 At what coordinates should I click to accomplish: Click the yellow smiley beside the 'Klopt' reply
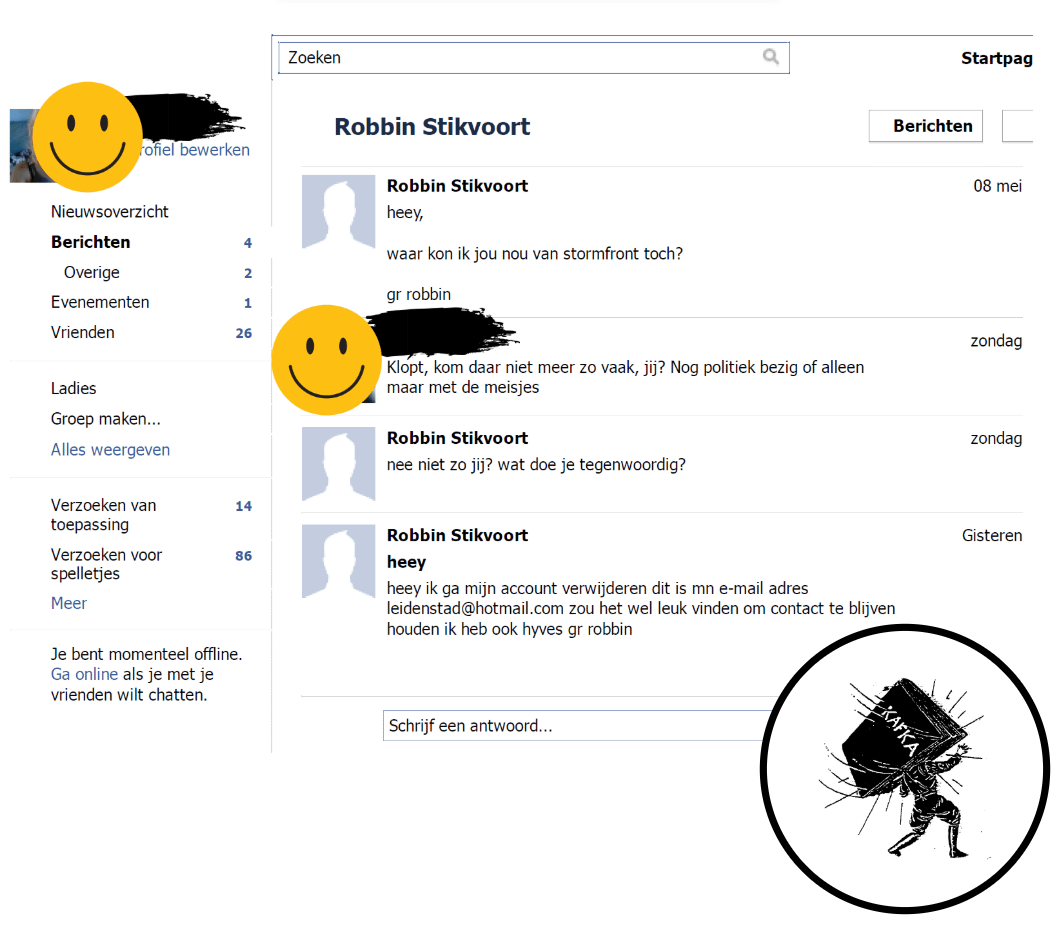[x=326, y=359]
